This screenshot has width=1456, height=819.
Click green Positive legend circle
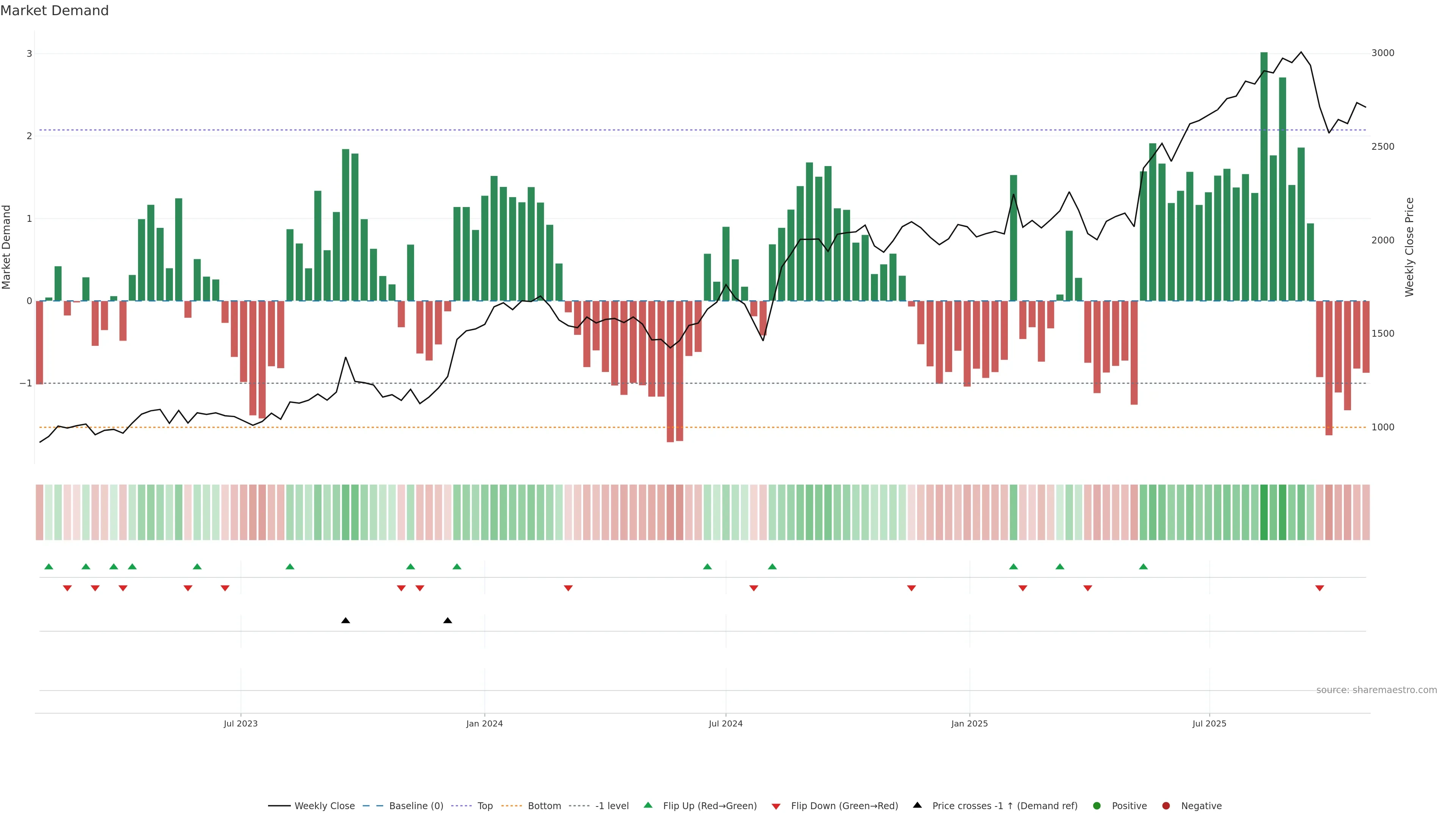tap(1097, 806)
